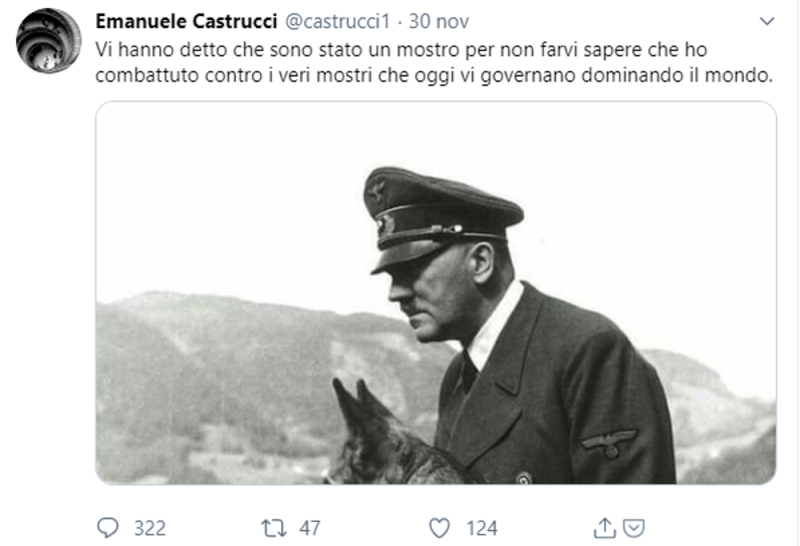This screenshot has height=546, width=800.
Task: Click the peaked cap in the photo
Action: click(442, 217)
